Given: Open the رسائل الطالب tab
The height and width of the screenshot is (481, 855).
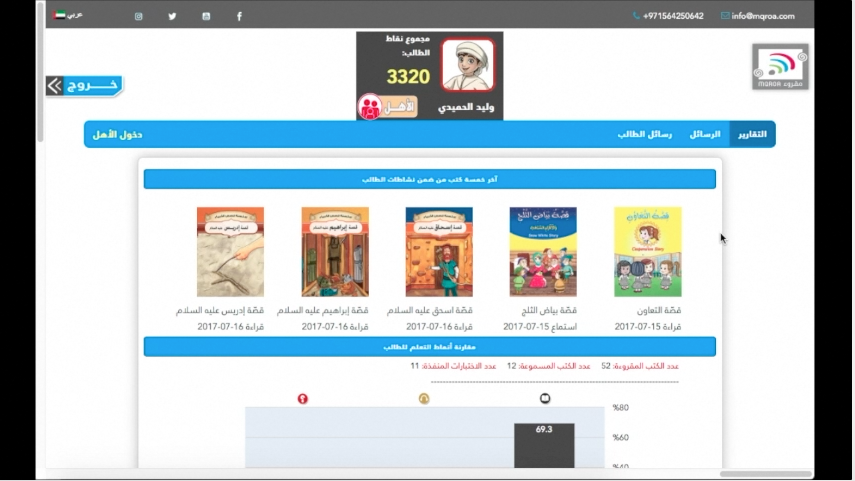Looking at the screenshot, I should point(645,134).
